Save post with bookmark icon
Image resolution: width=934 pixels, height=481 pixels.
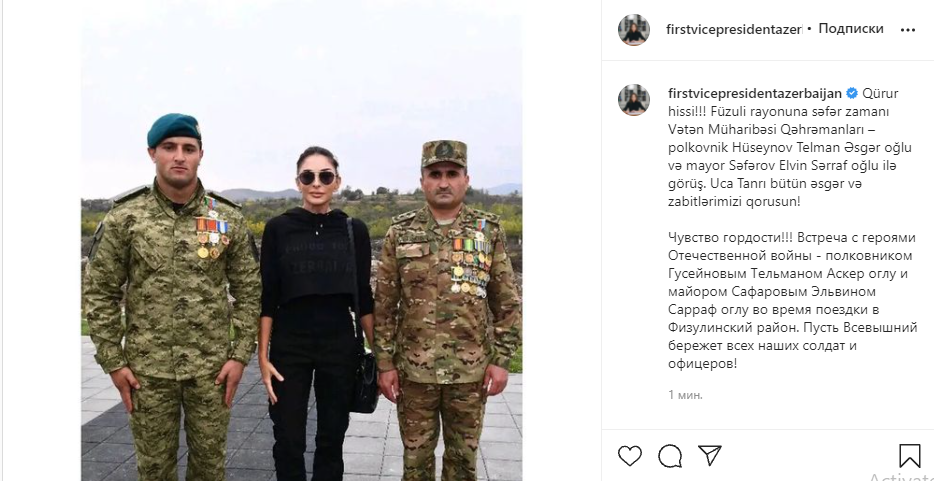pos(910,456)
